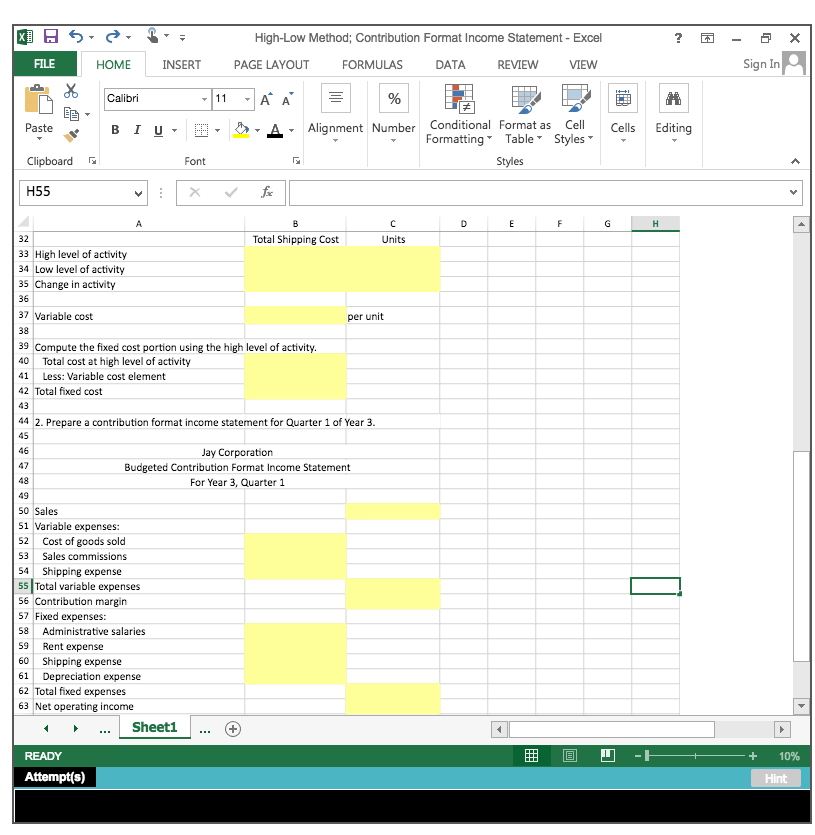This screenshot has height=835, width=815.
Task: Toggle underline formatting
Action: click(158, 130)
